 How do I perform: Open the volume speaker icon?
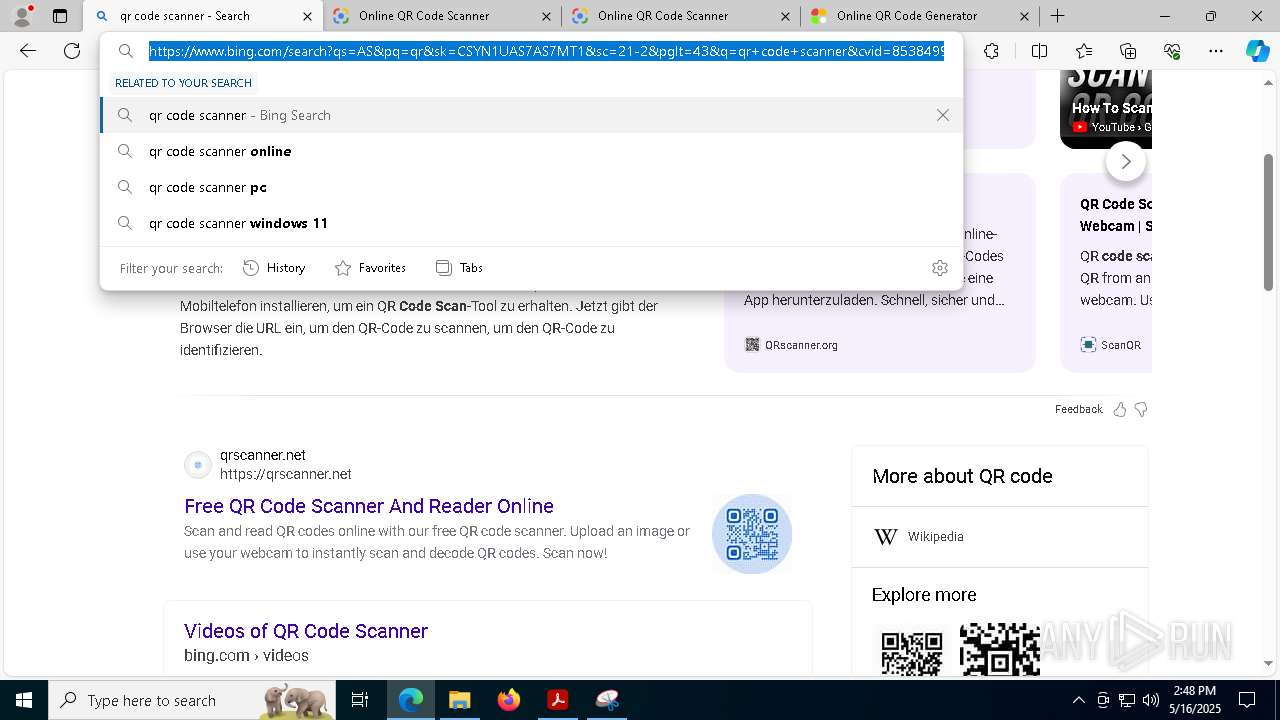[1151, 700]
